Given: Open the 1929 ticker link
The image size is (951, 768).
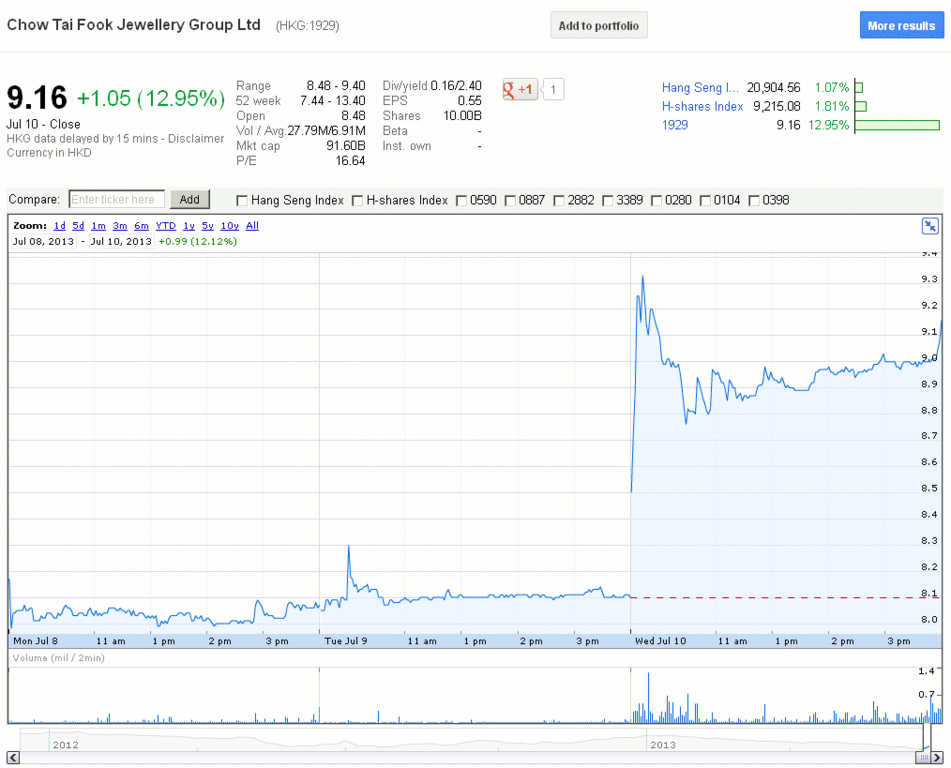Looking at the screenshot, I should (675, 125).
